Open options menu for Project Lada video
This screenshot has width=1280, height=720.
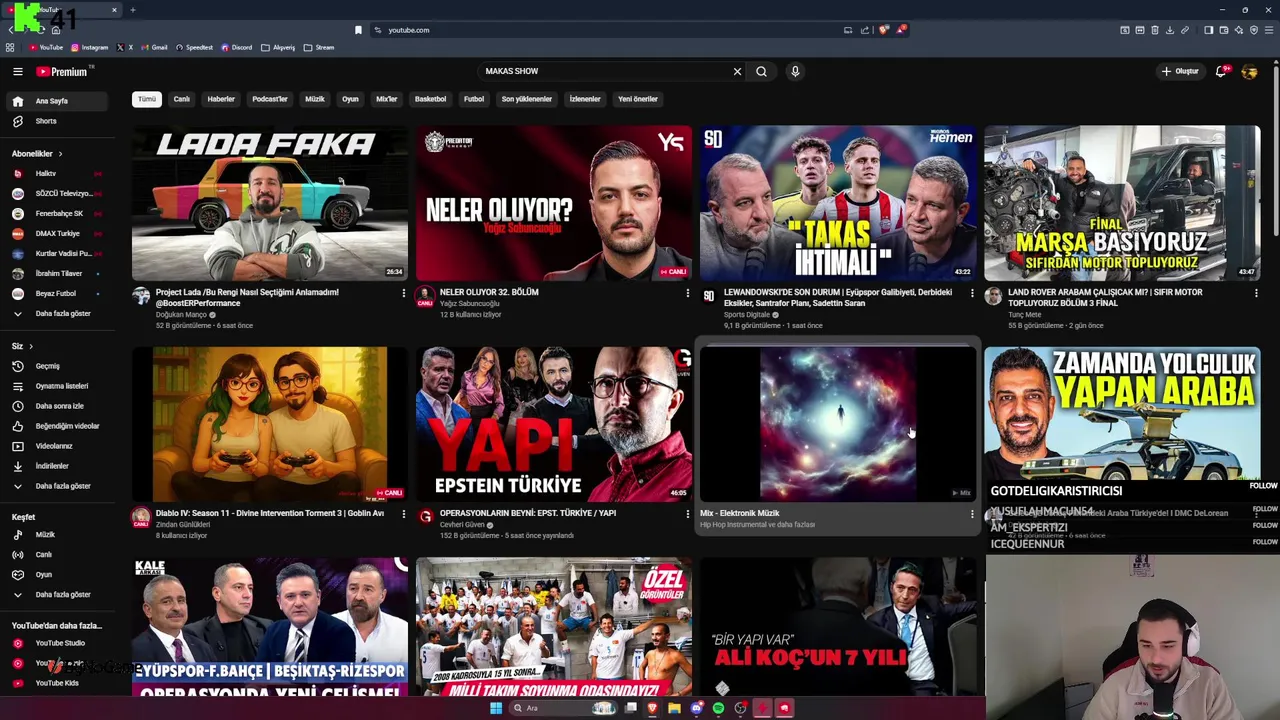pos(403,293)
